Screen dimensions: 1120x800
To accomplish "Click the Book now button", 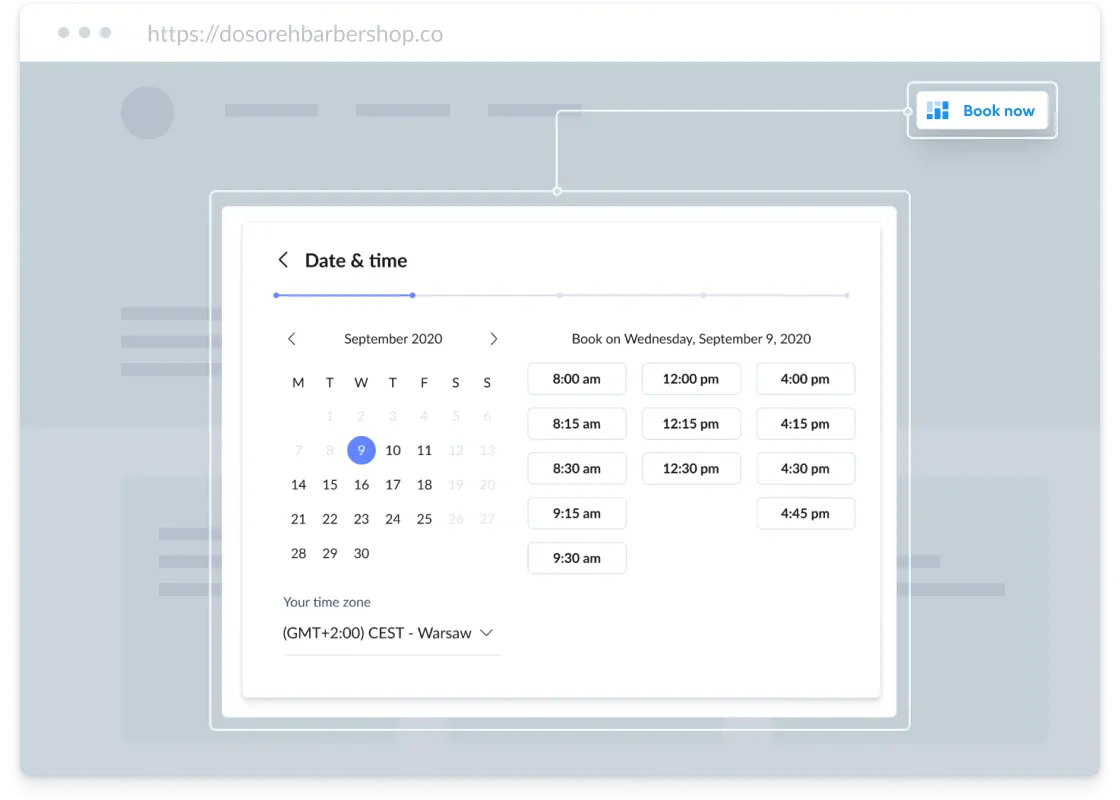I will [x=982, y=111].
